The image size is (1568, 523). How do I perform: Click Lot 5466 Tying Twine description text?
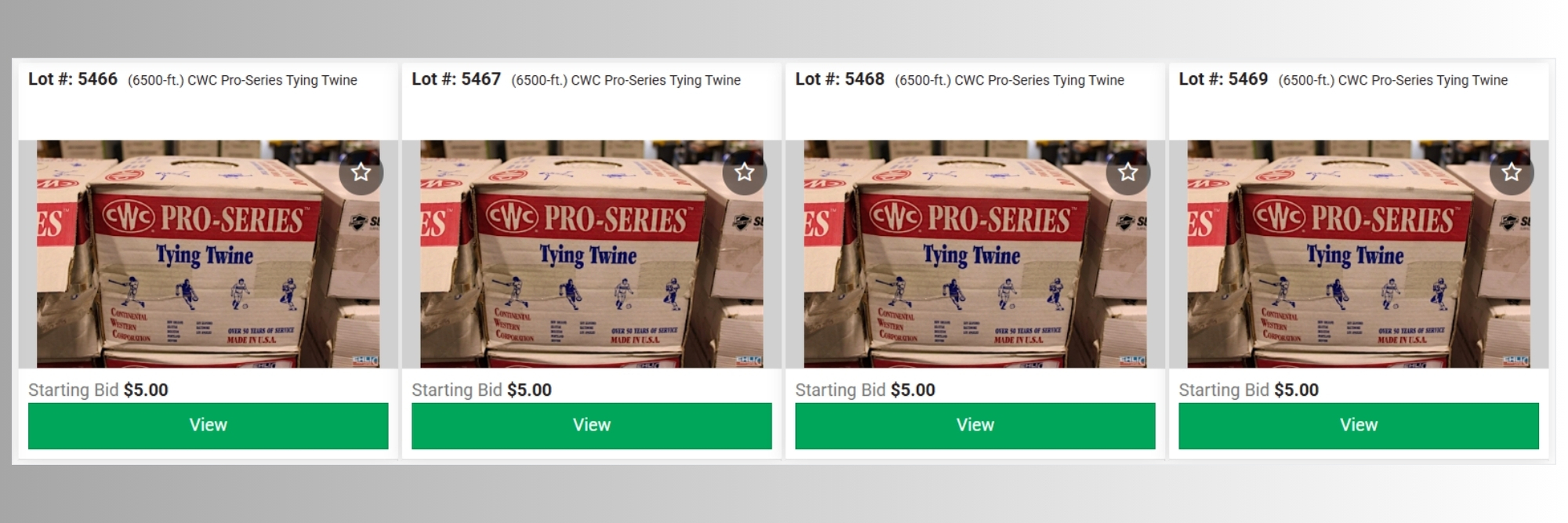(242, 80)
